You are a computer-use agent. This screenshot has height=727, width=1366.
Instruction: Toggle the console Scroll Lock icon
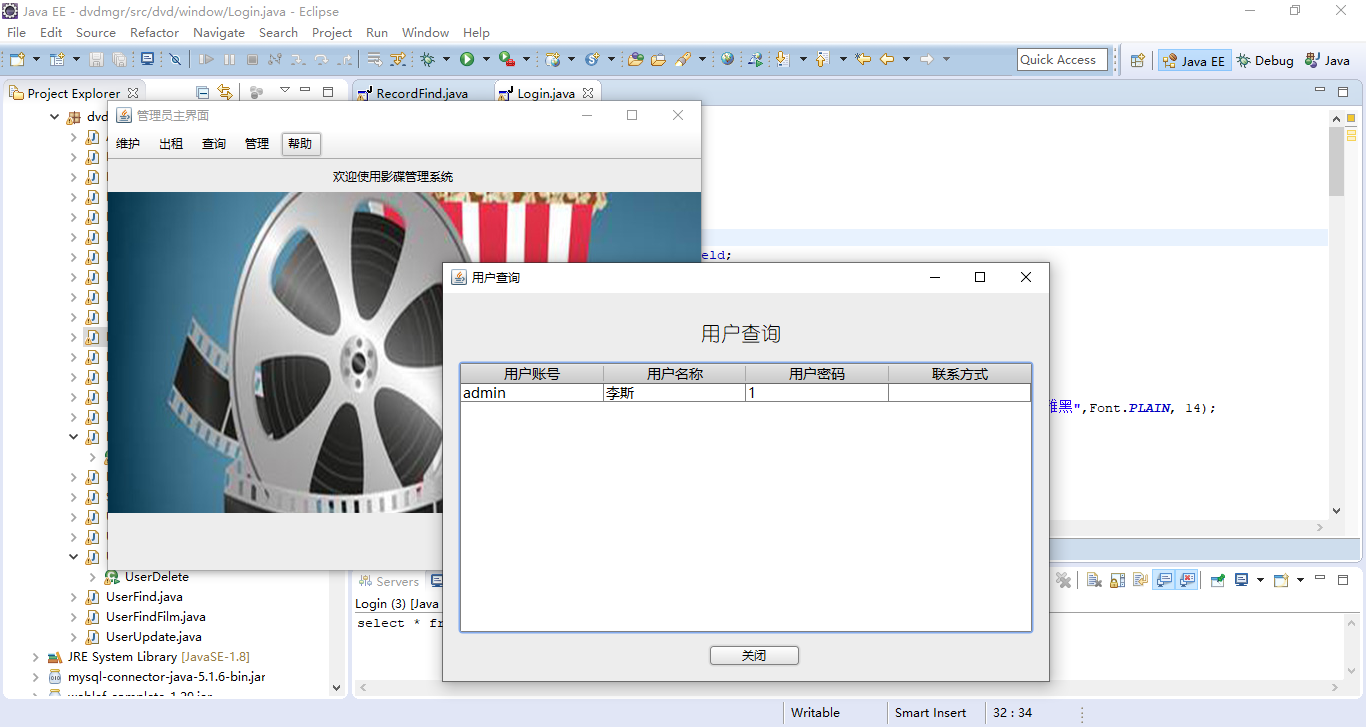[1117, 580]
